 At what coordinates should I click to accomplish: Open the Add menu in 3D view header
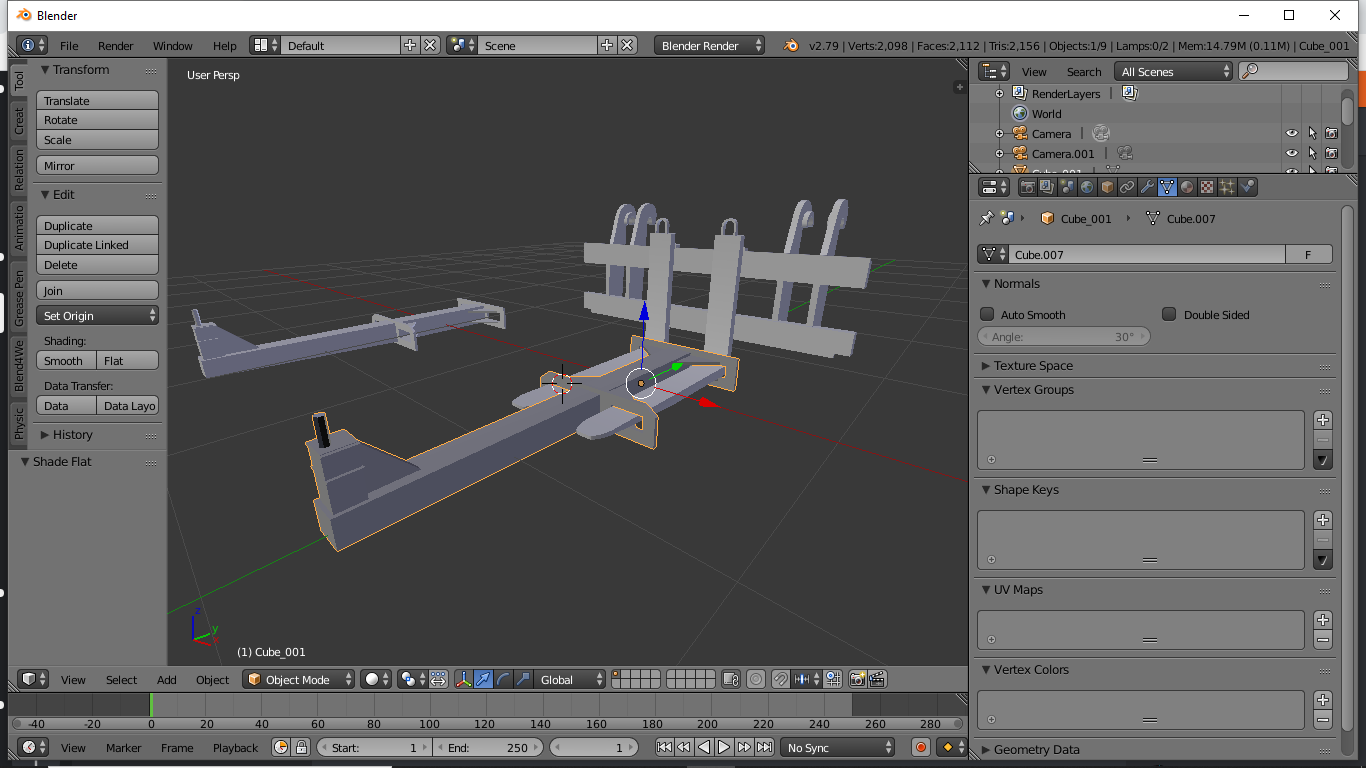click(167, 679)
